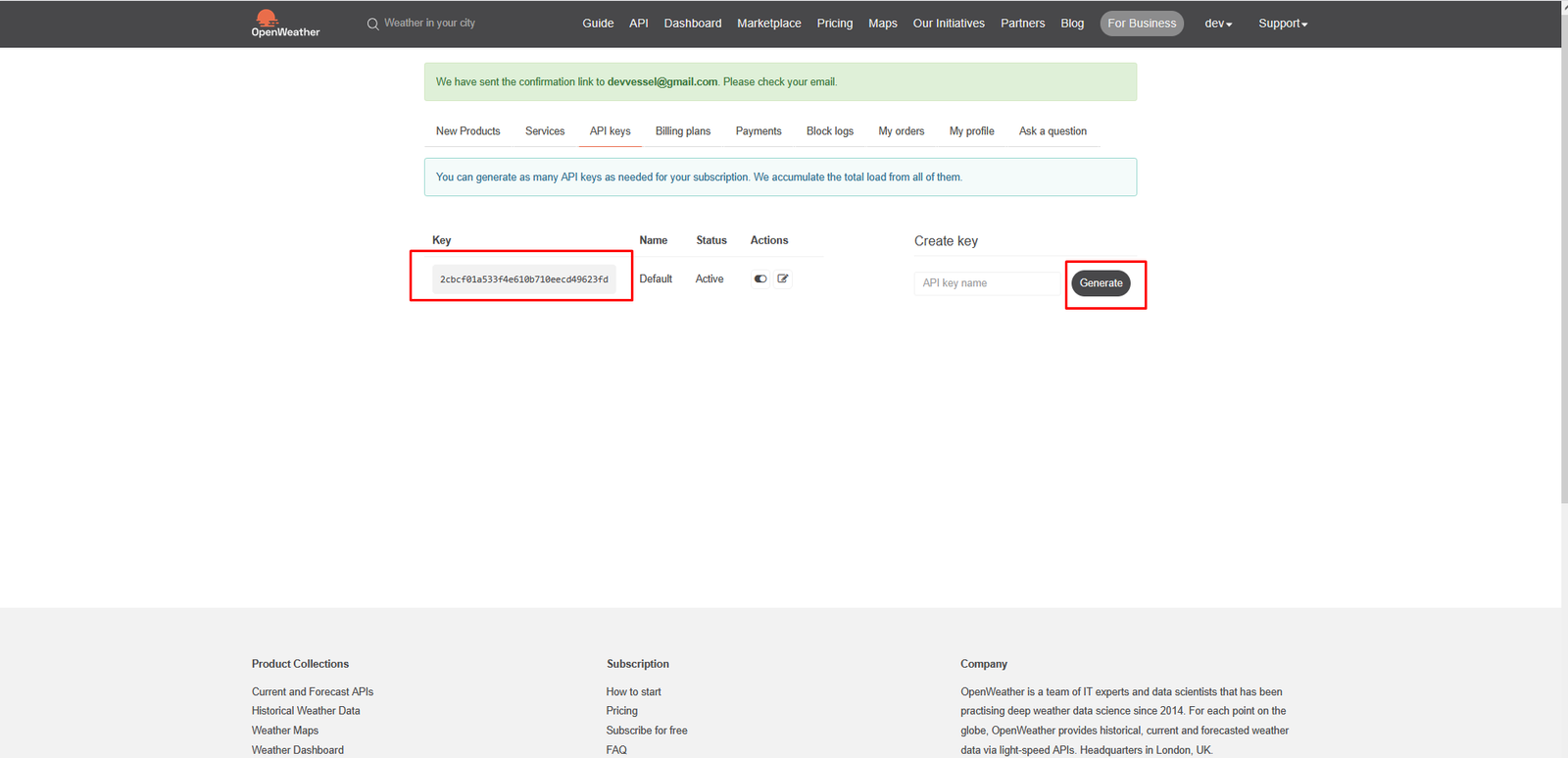Image resolution: width=1568 pixels, height=758 pixels.
Task: Open the My profile tab
Action: tap(971, 131)
